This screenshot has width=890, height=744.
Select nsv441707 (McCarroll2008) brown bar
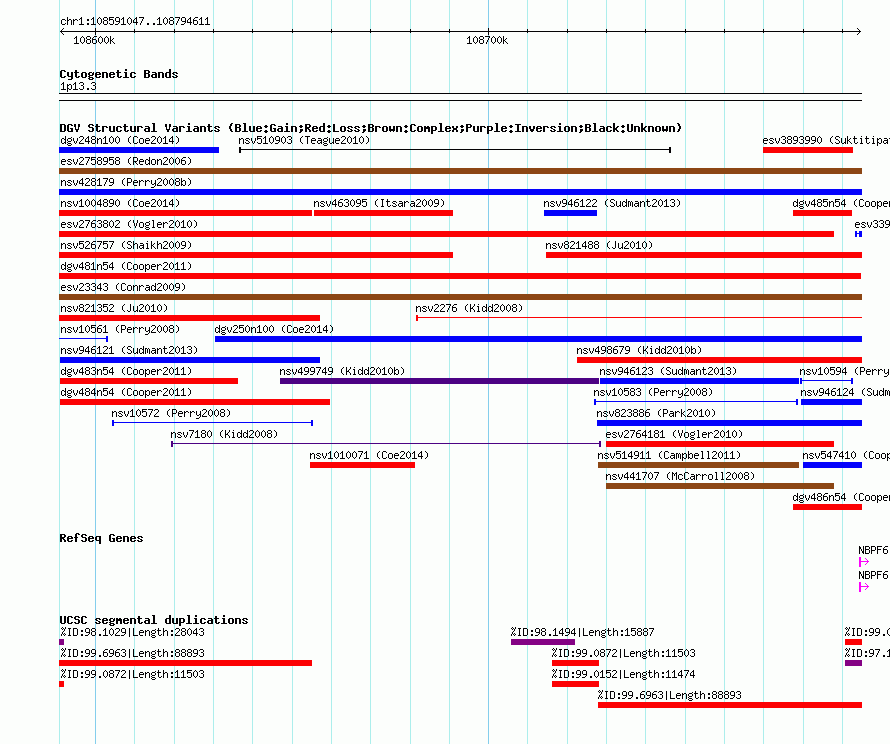pyautogui.click(x=720, y=486)
